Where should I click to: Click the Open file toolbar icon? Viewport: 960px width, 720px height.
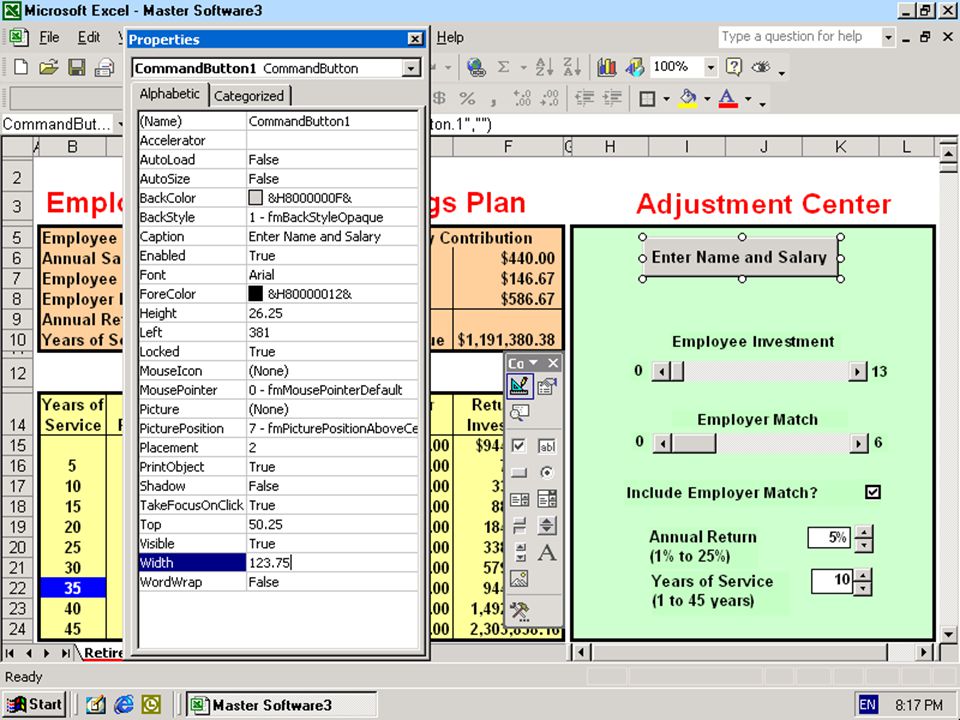point(49,67)
